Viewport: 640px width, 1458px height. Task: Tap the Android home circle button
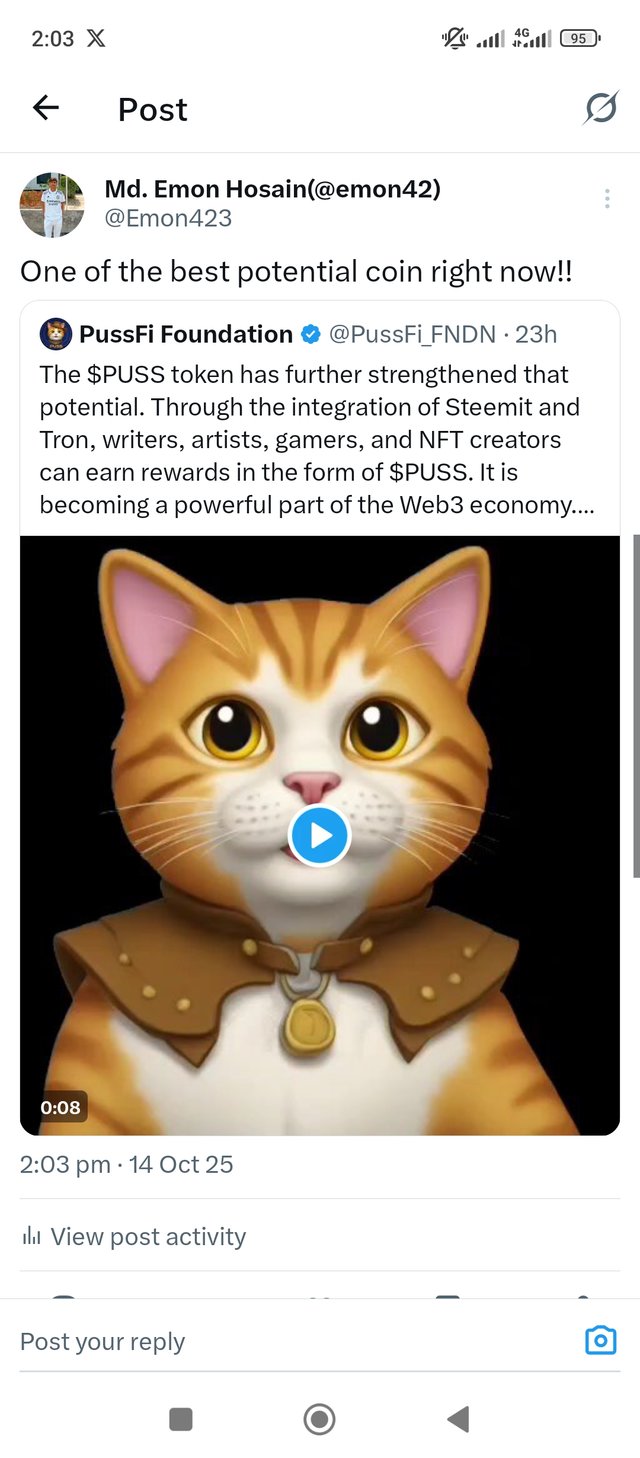click(319, 1418)
